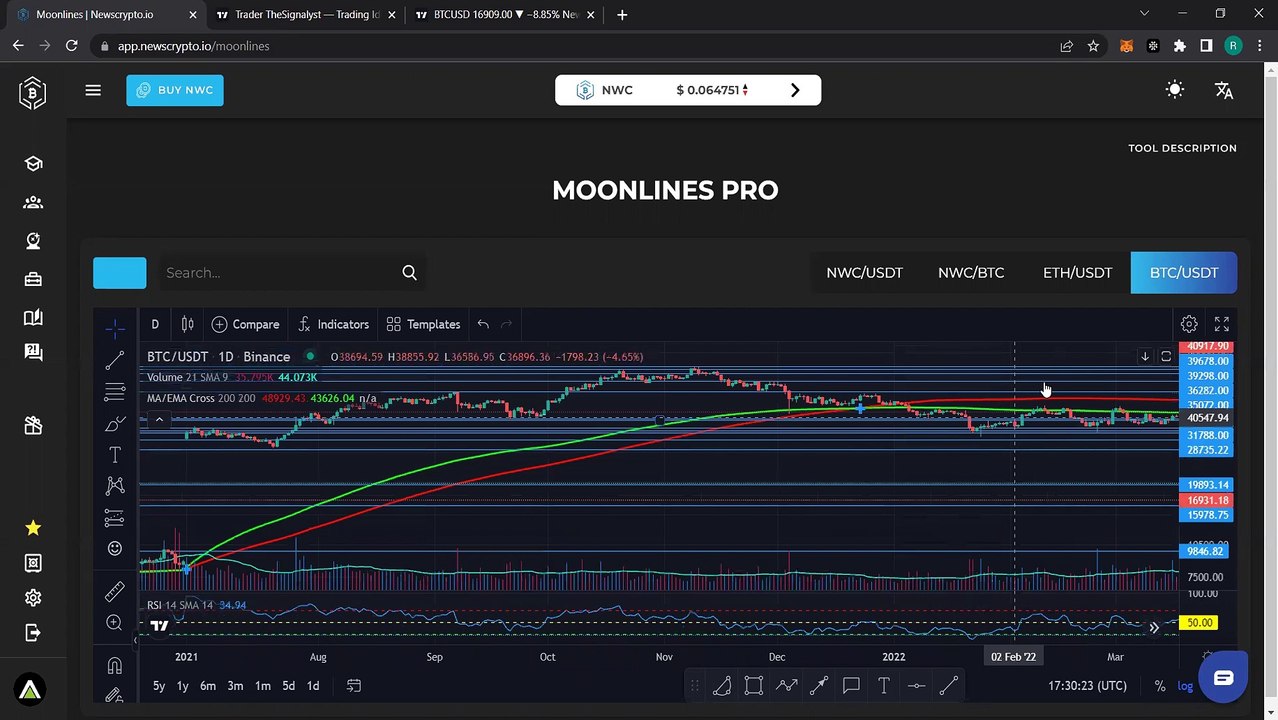Select the BTC/USDT pair tab
The image size is (1278, 720).
[x=1184, y=272]
